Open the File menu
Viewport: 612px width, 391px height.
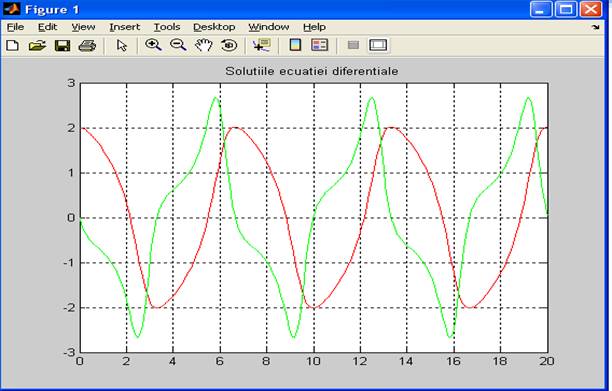pos(16,27)
